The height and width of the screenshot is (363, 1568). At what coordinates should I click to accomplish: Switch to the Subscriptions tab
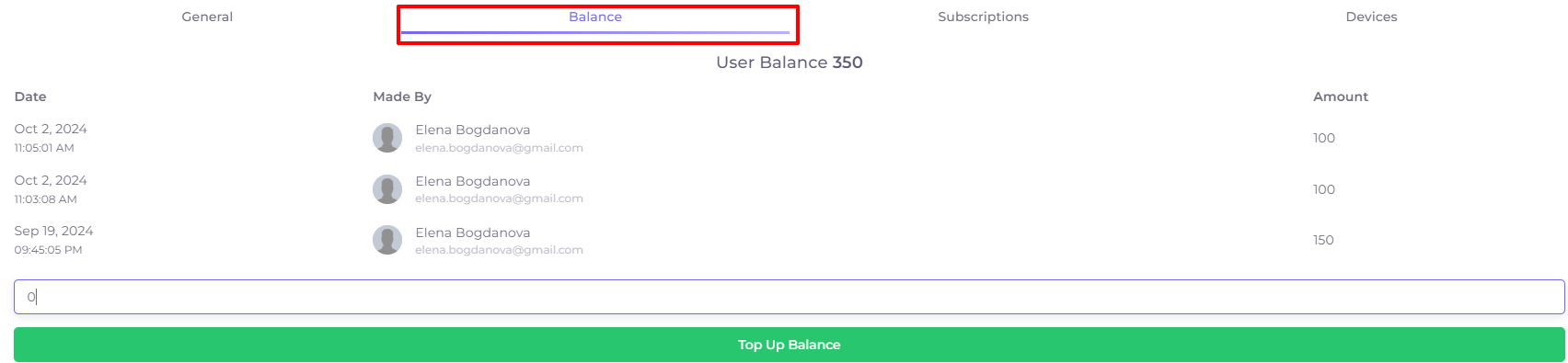click(x=984, y=17)
